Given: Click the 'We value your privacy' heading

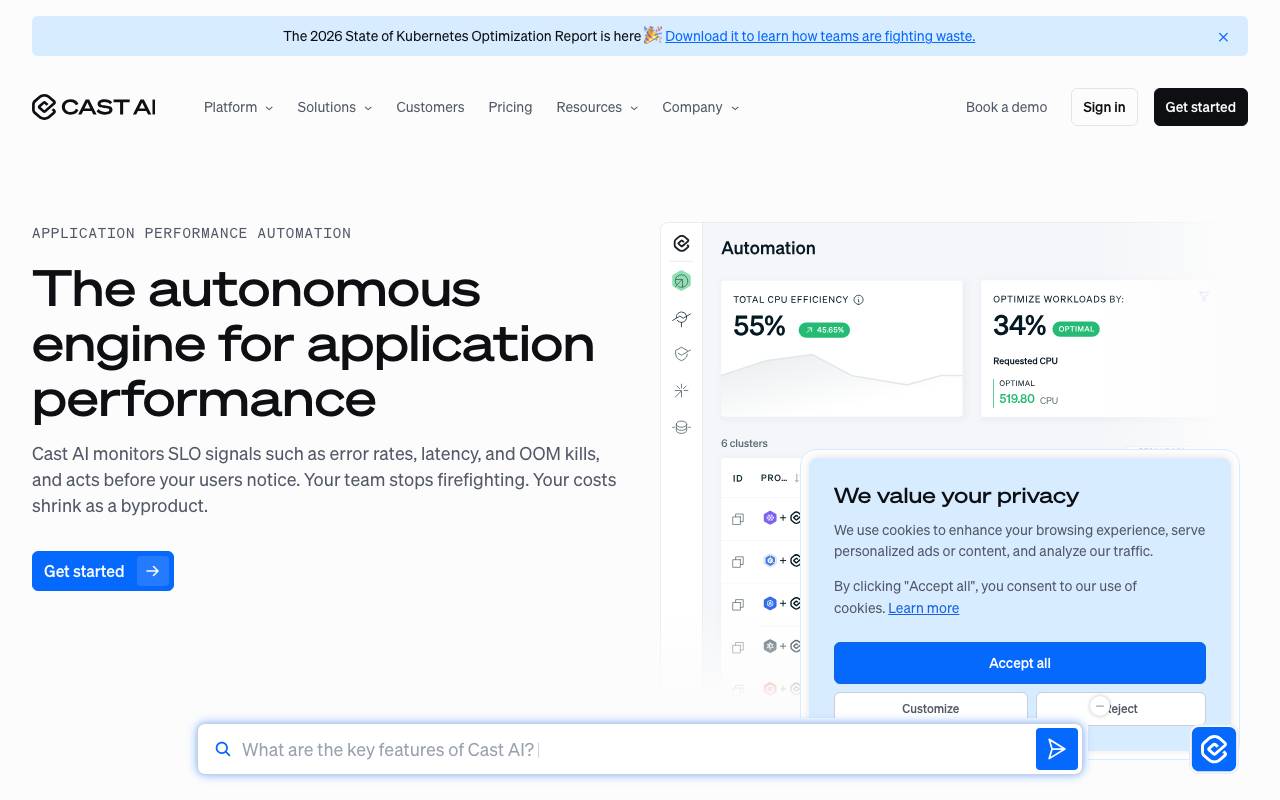Looking at the screenshot, I should tap(956, 496).
